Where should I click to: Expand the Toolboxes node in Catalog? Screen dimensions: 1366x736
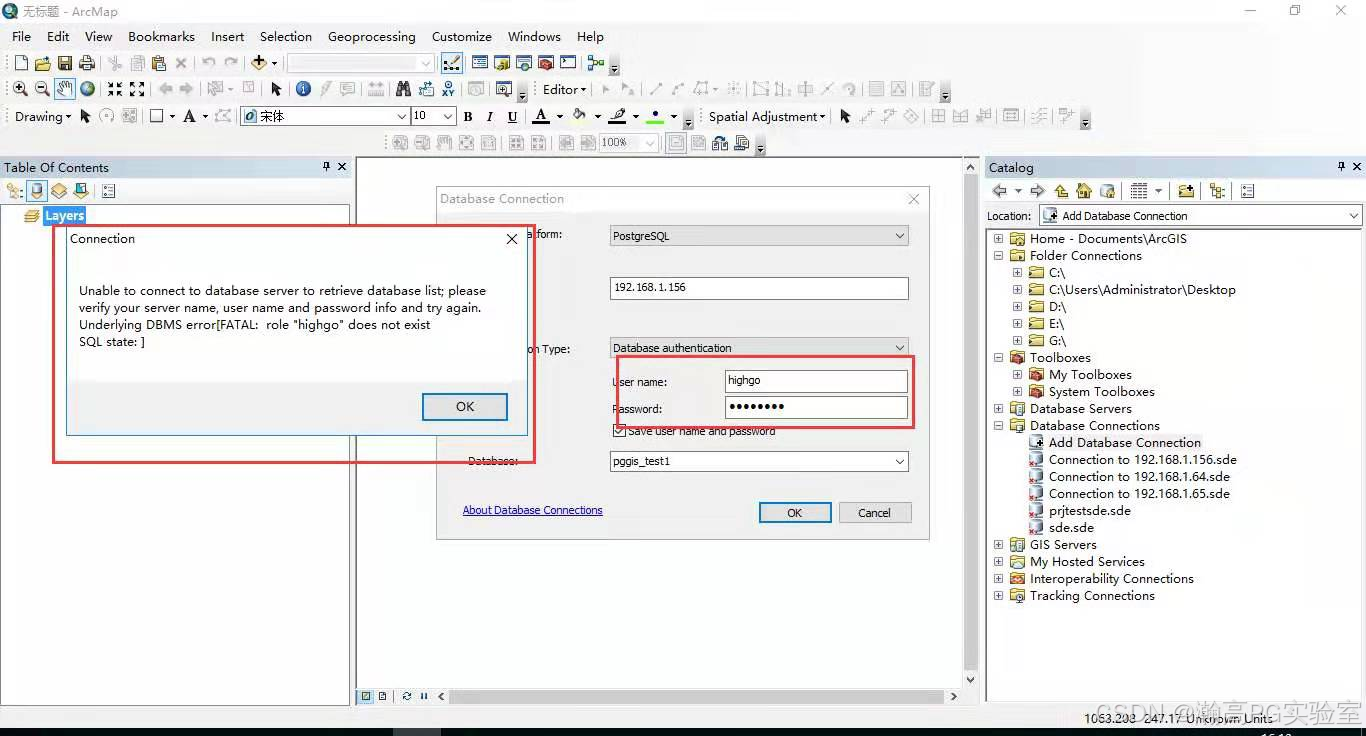(x=998, y=358)
